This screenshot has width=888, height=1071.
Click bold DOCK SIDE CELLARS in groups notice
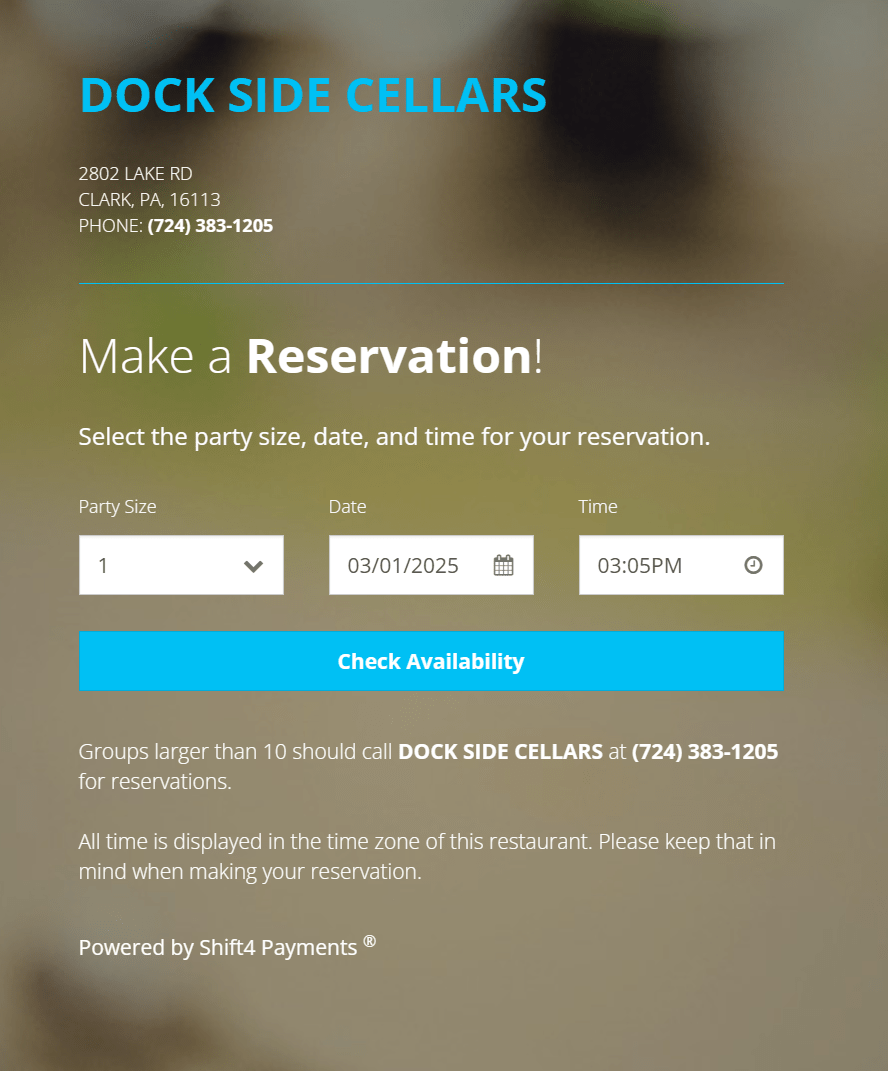pos(500,751)
